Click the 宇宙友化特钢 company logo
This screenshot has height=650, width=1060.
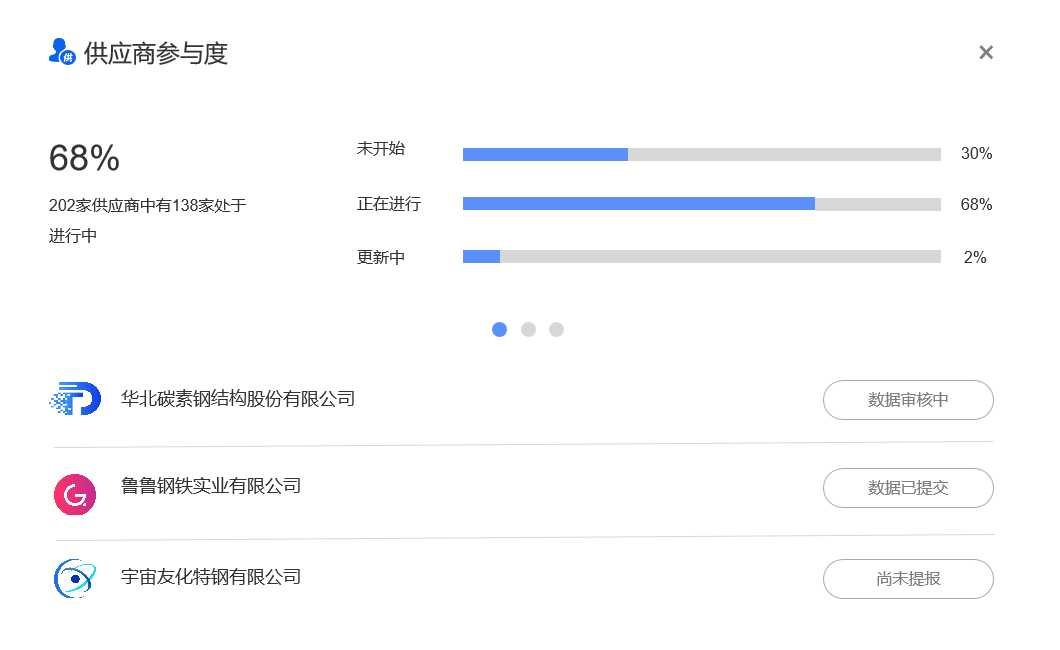click(x=75, y=579)
